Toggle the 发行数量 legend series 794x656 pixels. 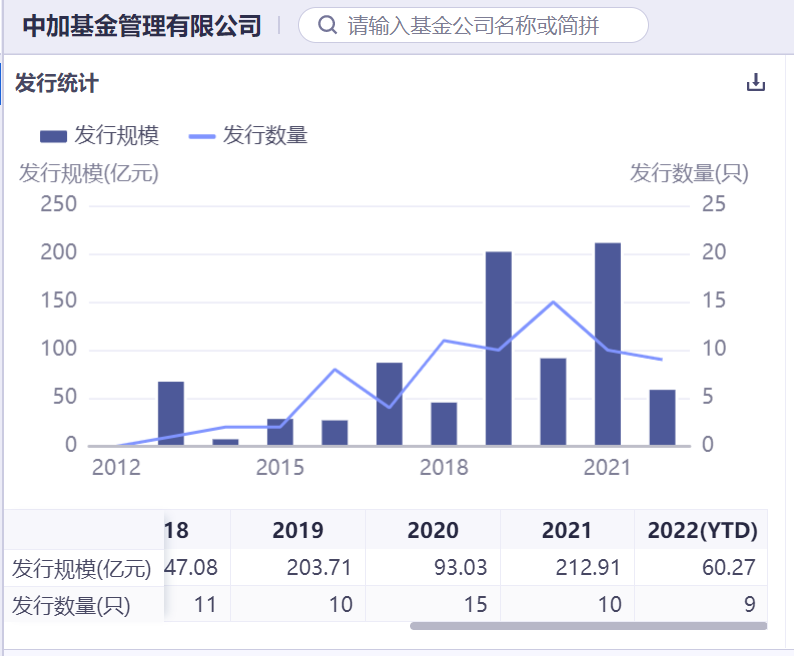[x=248, y=136]
